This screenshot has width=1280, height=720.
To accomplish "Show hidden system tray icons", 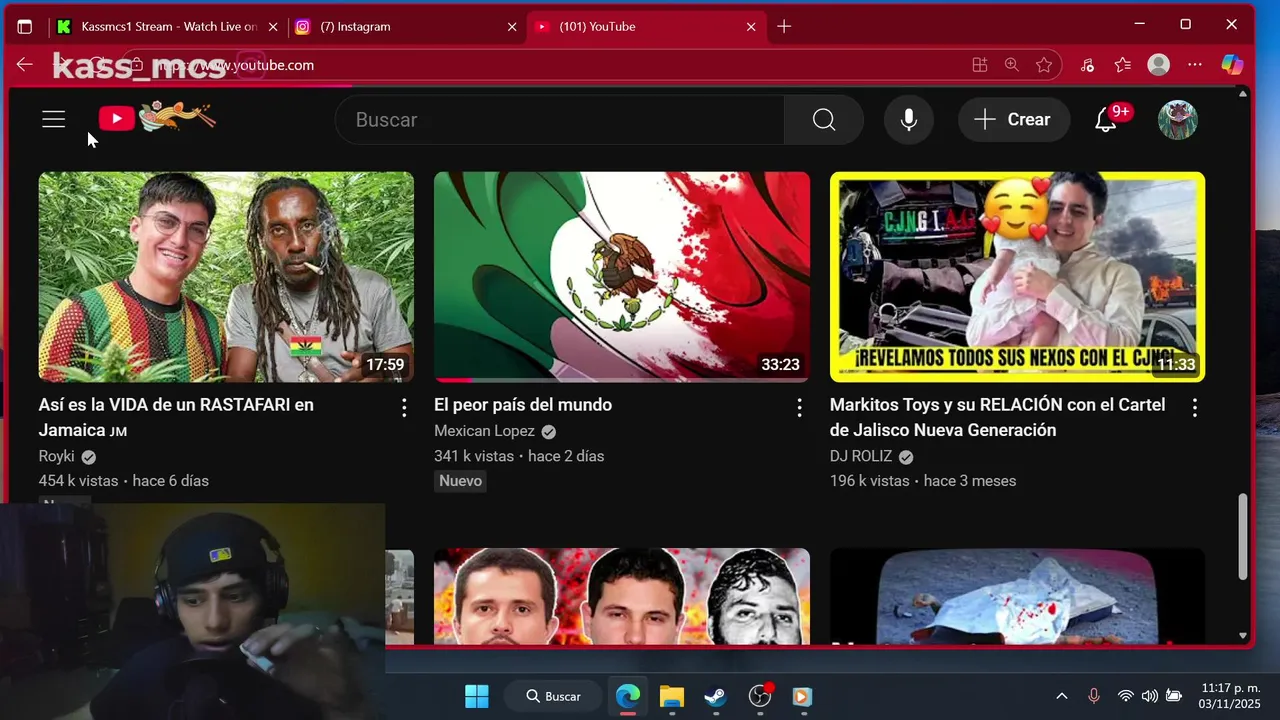I will tap(1062, 696).
